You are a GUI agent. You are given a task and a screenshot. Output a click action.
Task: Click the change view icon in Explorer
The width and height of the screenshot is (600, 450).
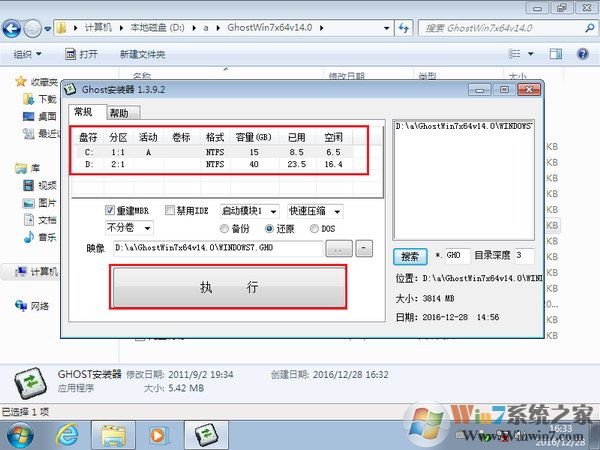(514, 54)
